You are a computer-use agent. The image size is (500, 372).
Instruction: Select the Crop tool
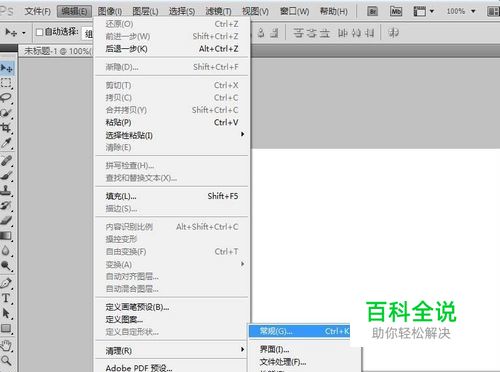[x=6, y=127]
